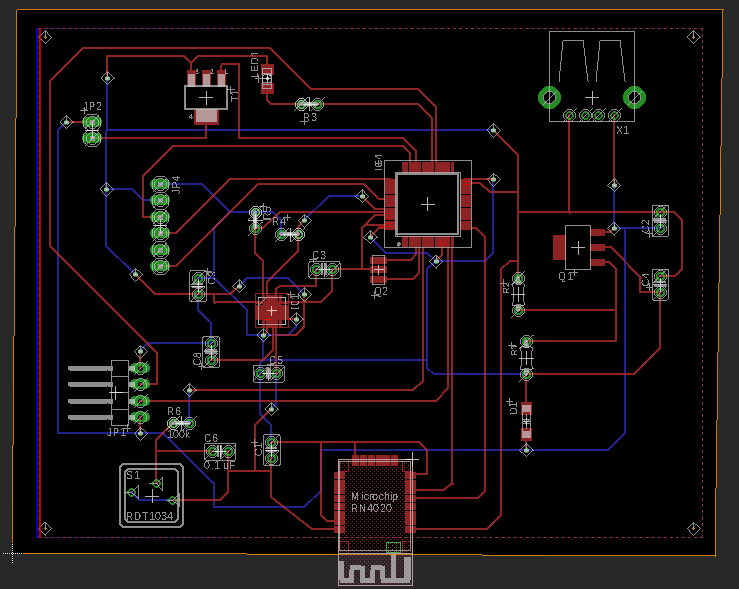Select the RN4020 antenna trace at bottom
This screenshot has width=739, height=589.
[x=376, y=570]
